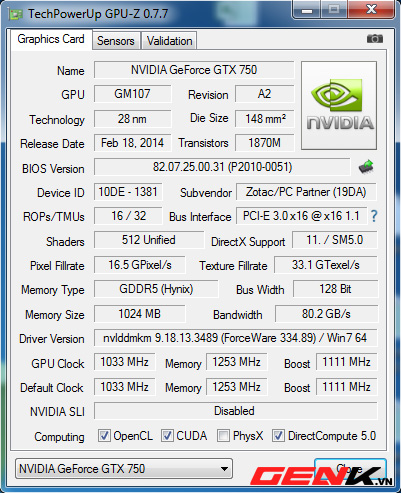Viewport: 401px width, 493px height.
Task: Click the Memory Type field GDDR5 (Hynix)
Action: click(x=156, y=289)
